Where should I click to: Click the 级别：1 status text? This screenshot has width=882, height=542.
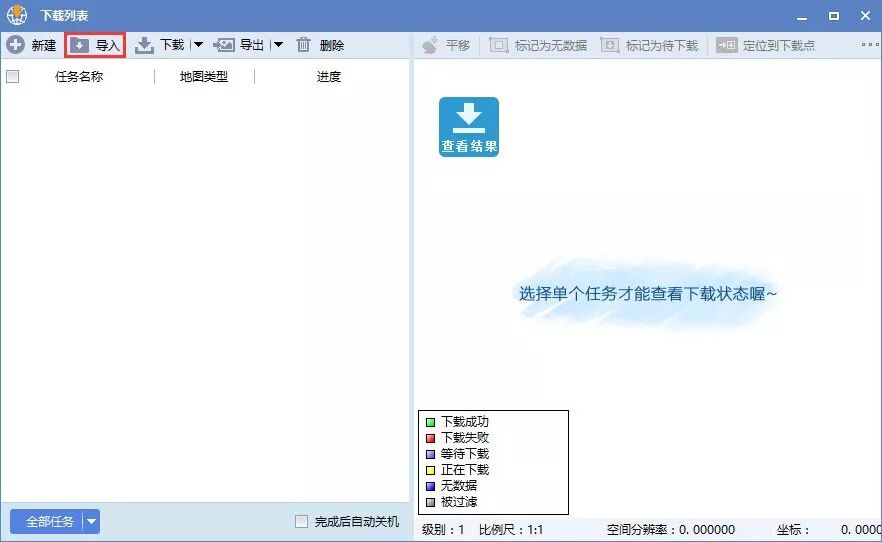443,530
